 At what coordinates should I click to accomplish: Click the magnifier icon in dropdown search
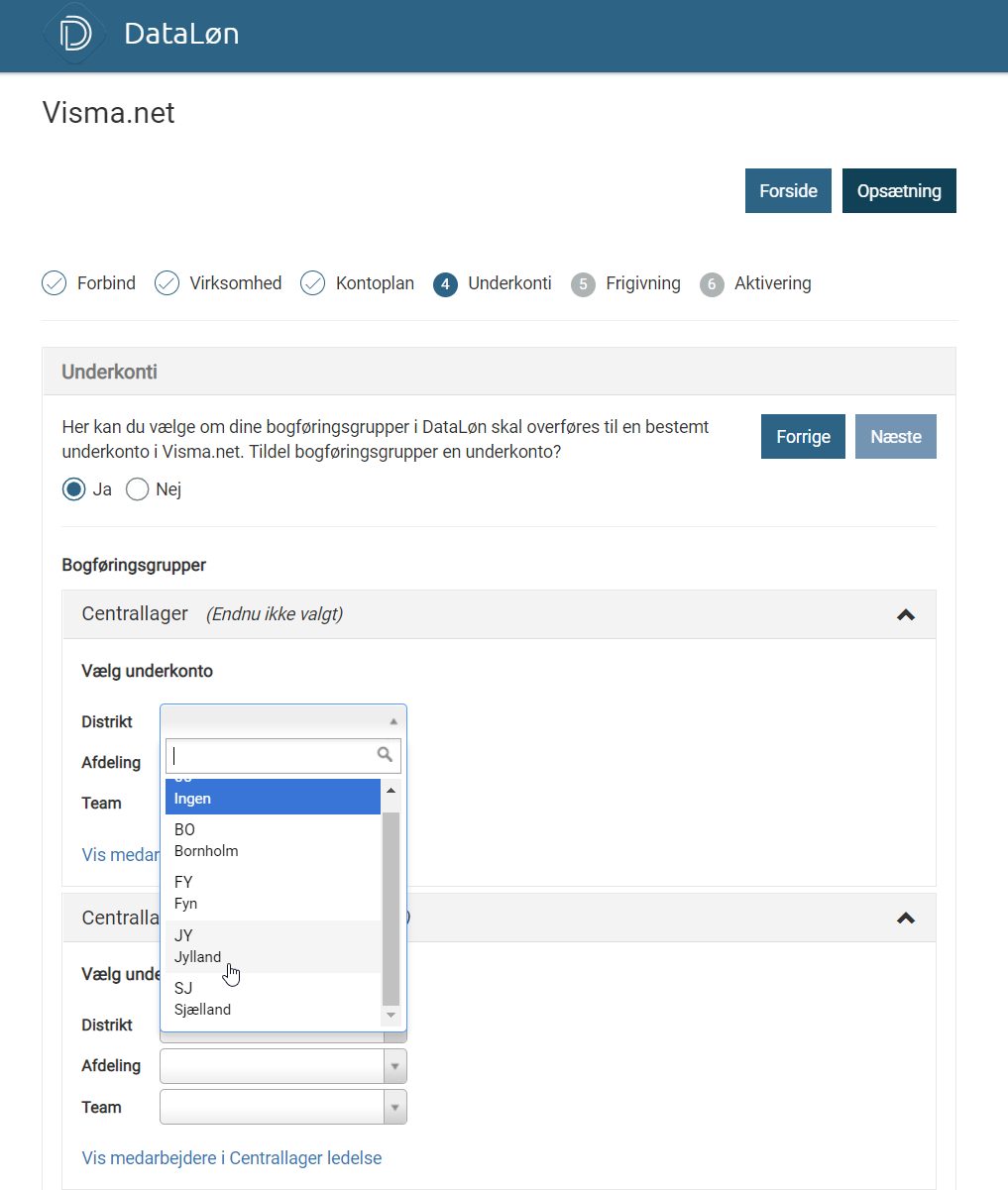pyautogui.click(x=385, y=755)
